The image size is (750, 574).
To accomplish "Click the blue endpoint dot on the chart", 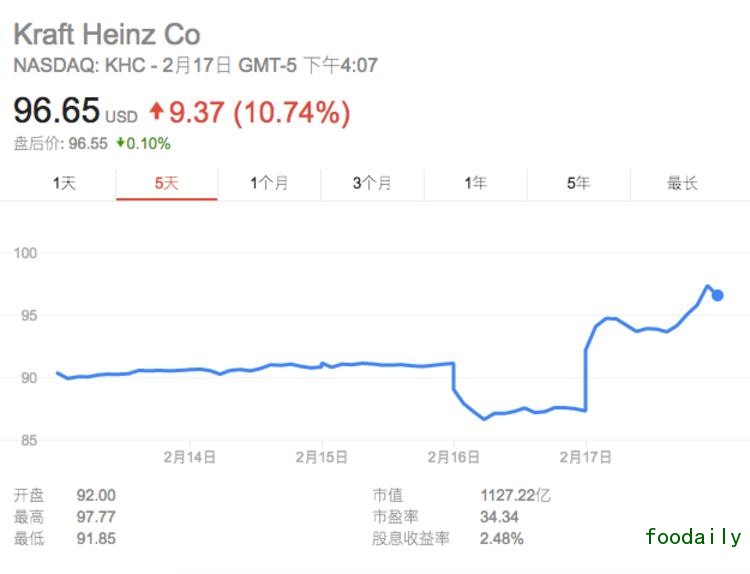I will click(717, 295).
